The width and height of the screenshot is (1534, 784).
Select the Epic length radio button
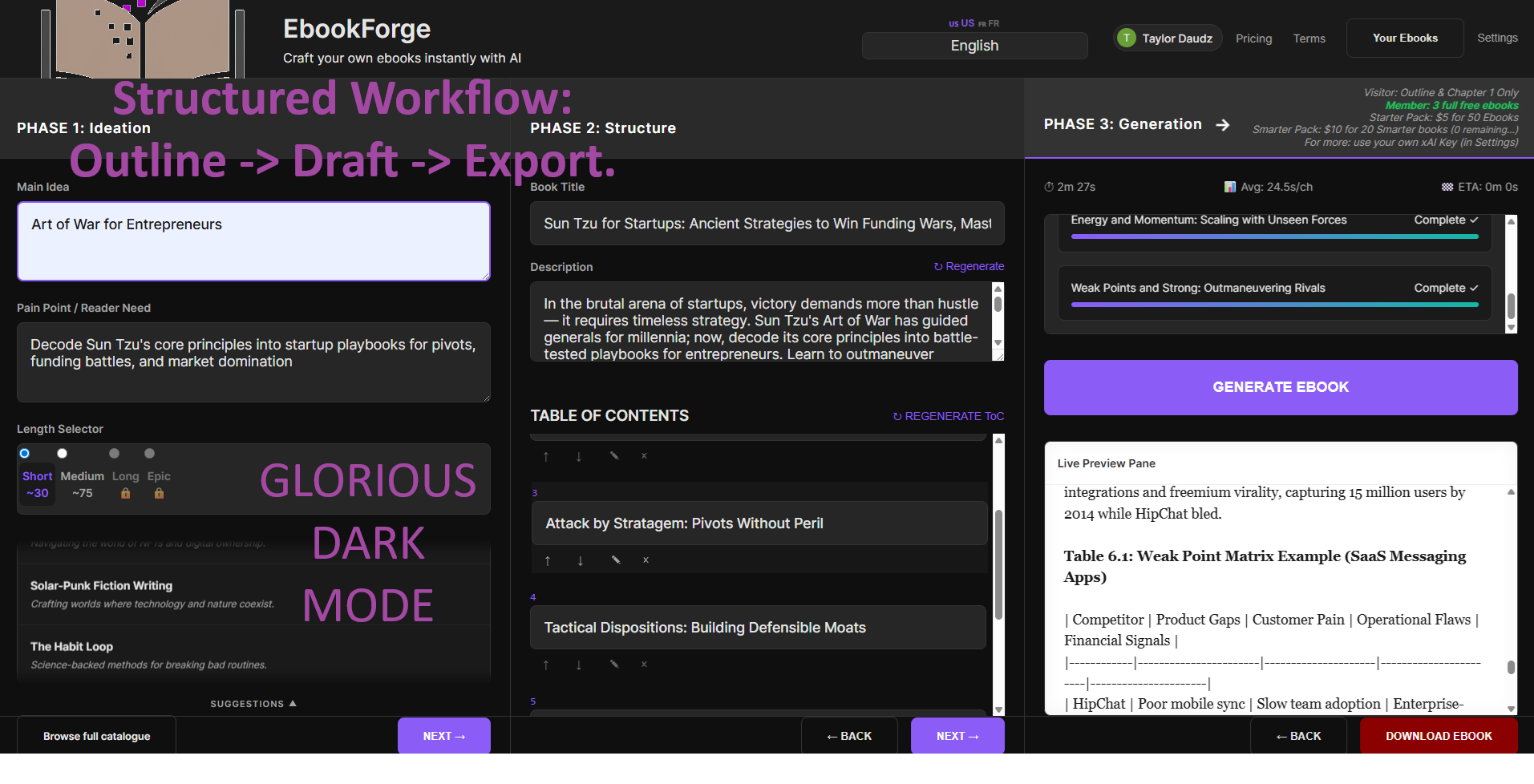(x=149, y=453)
